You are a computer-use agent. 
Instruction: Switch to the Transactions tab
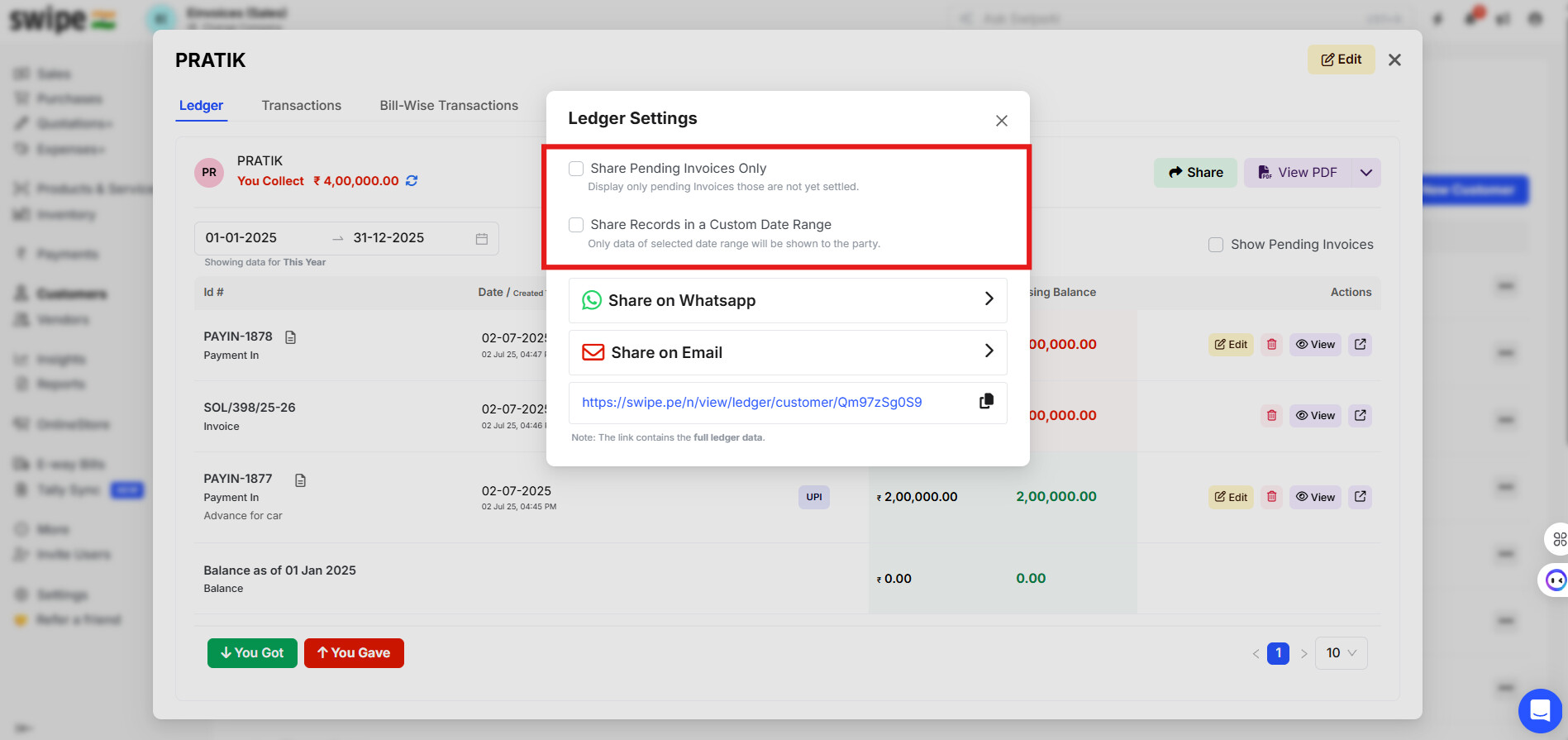coord(301,106)
